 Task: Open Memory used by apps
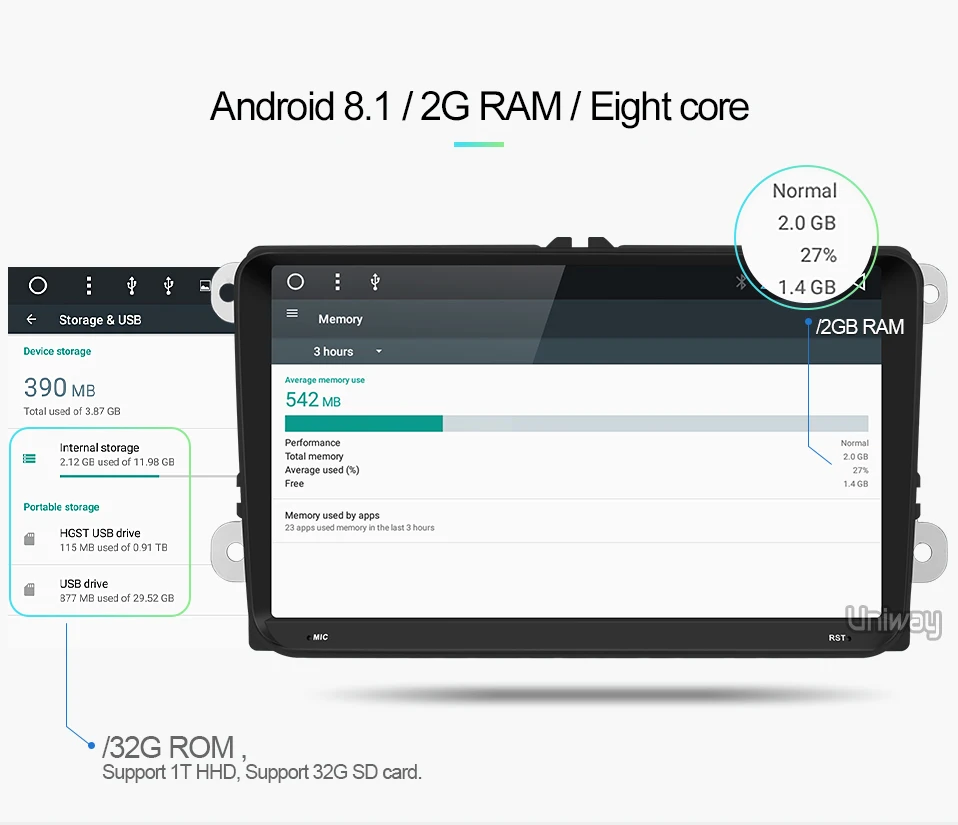point(576,521)
